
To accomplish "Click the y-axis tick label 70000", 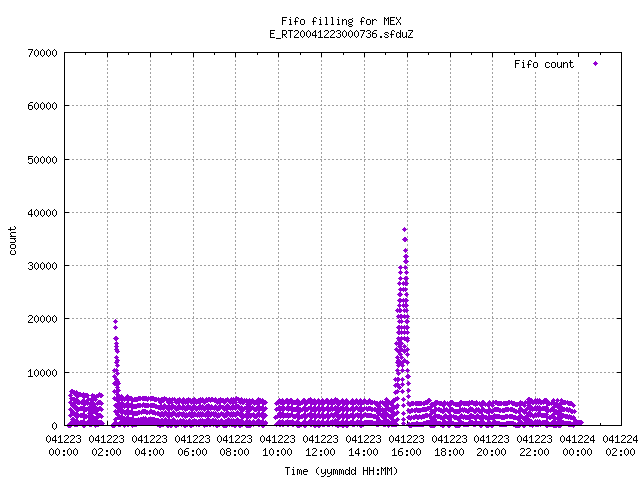I will [x=42, y=53].
